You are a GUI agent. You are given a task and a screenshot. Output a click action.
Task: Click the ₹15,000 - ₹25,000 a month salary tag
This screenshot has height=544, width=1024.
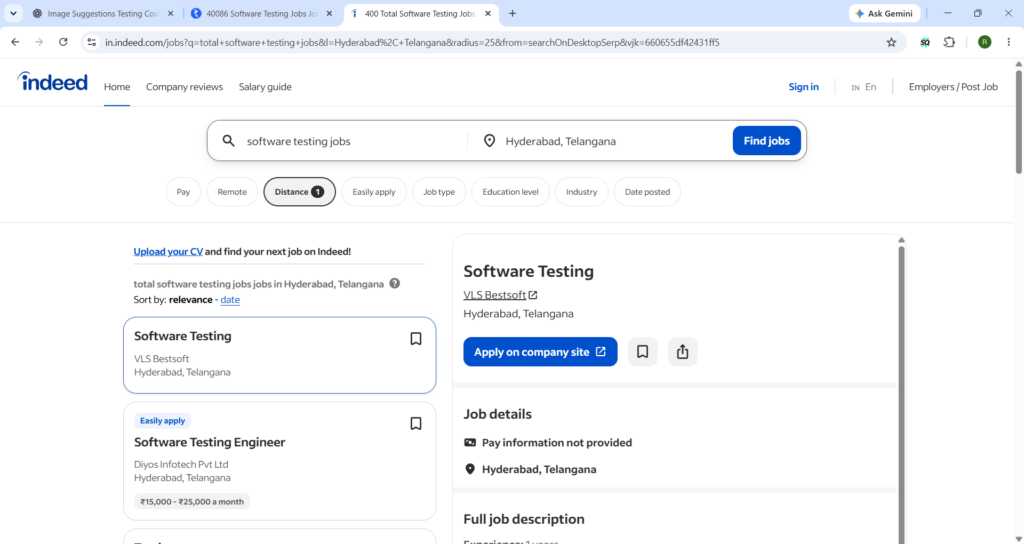(x=192, y=502)
